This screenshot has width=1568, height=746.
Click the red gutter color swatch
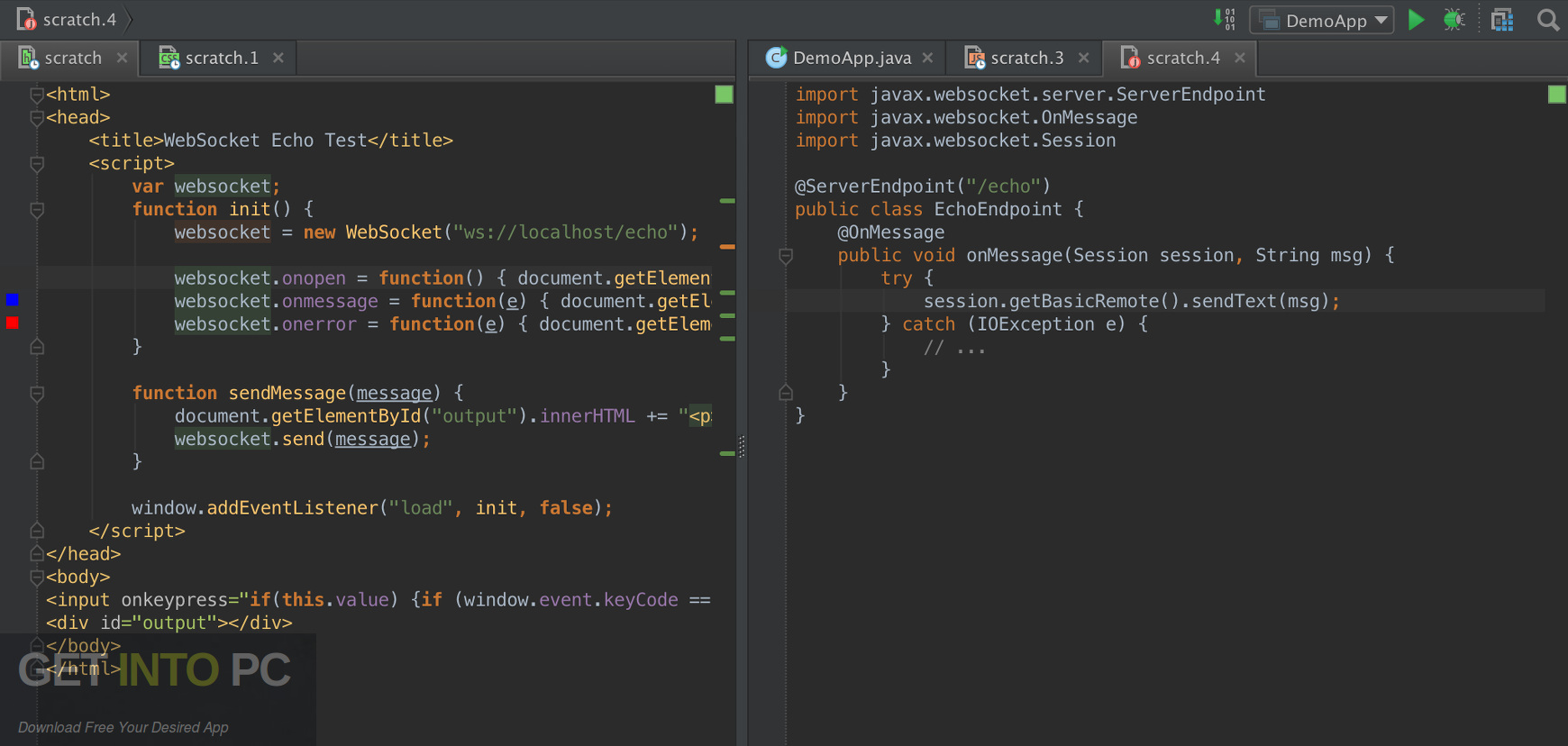coord(13,323)
